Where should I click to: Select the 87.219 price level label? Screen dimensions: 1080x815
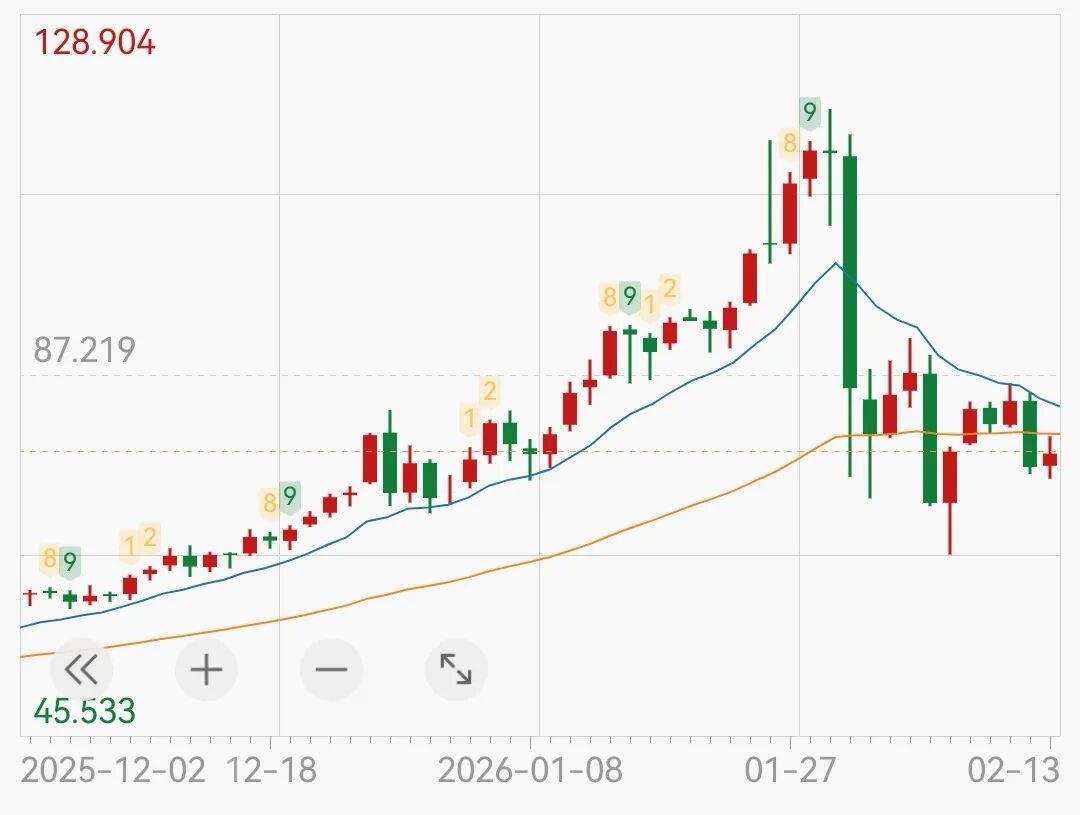tap(84, 350)
